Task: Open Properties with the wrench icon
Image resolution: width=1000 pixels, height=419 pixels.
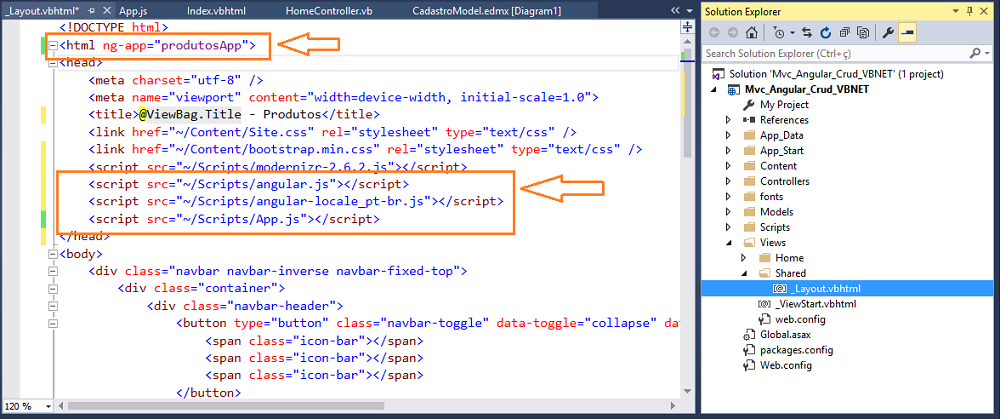Action: point(888,33)
